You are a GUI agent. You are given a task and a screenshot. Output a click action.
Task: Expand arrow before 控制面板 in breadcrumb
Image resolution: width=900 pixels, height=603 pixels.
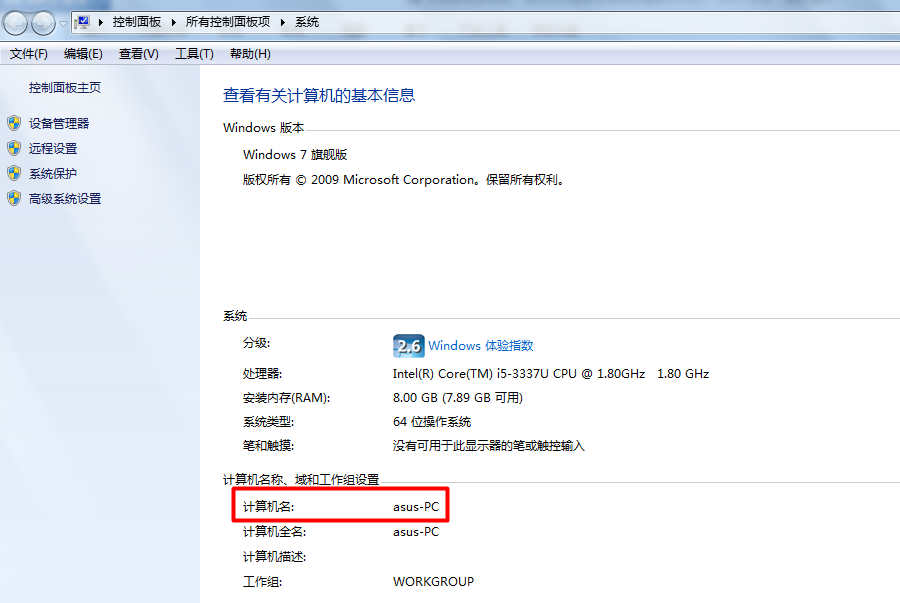[x=100, y=22]
